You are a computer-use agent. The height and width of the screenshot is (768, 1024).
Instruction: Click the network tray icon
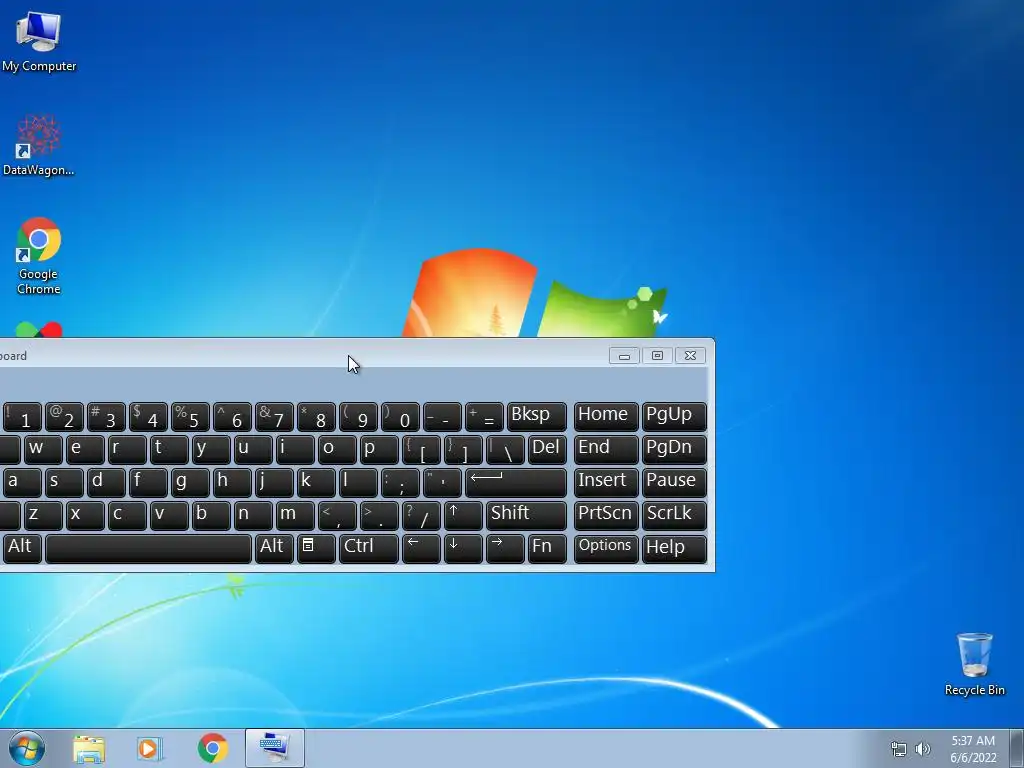click(x=899, y=749)
